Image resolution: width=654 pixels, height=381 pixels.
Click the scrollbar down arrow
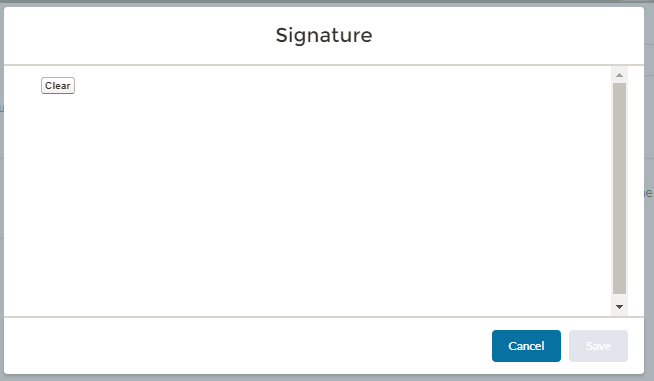click(x=619, y=307)
